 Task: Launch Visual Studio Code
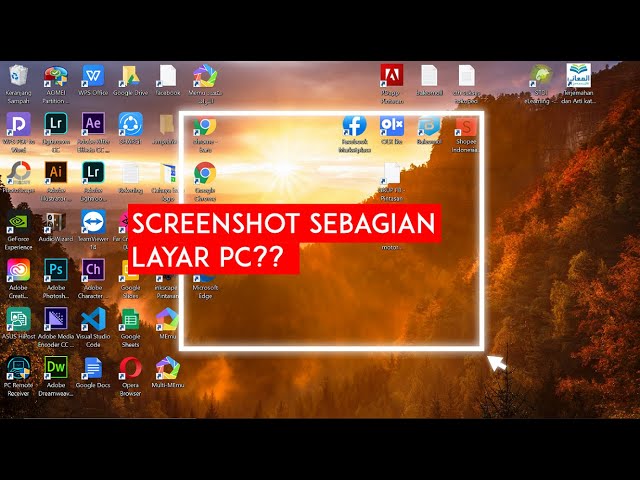[x=93, y=319]
